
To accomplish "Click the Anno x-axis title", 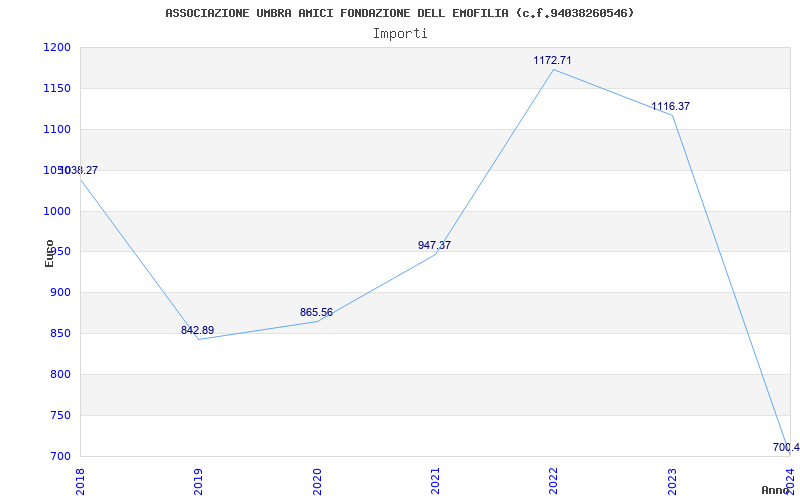I will pos(776,490).
